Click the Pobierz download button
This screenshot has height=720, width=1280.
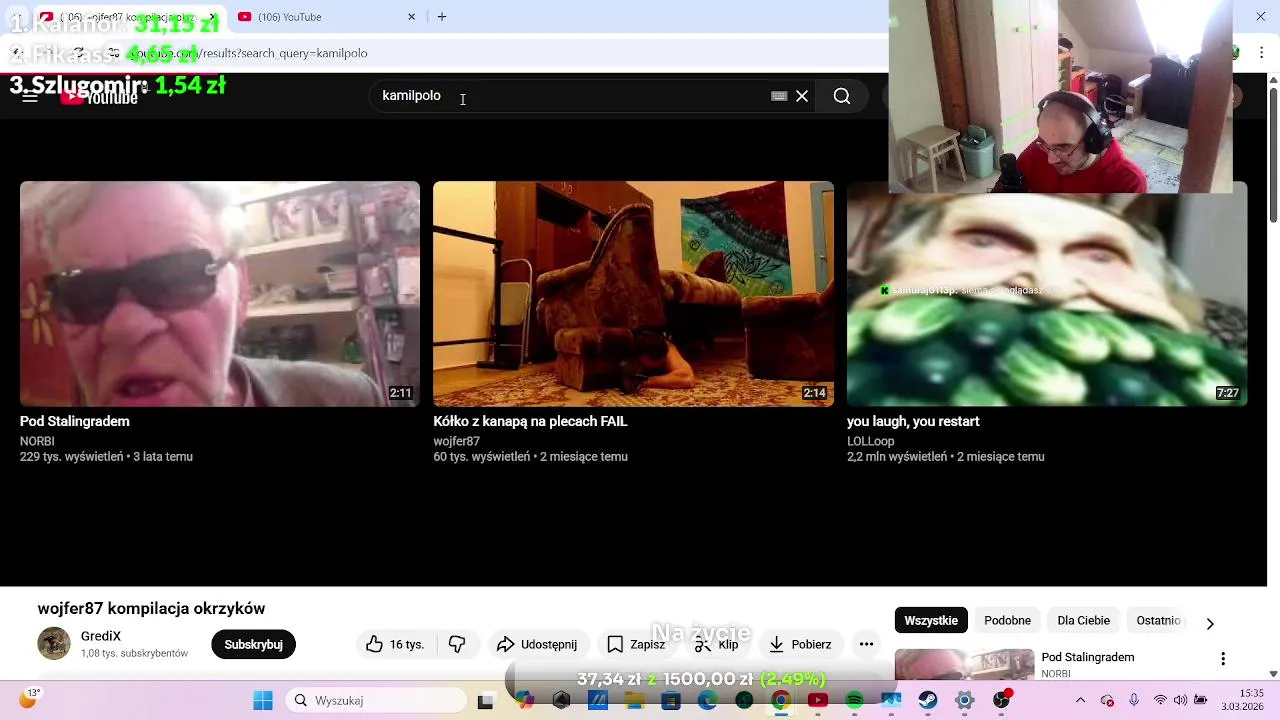coord(799,644)
